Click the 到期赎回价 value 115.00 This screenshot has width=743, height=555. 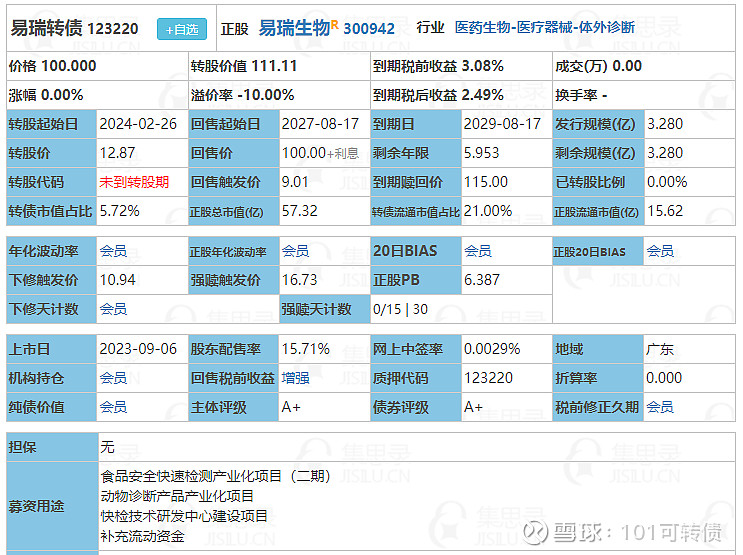click(486, 182)
